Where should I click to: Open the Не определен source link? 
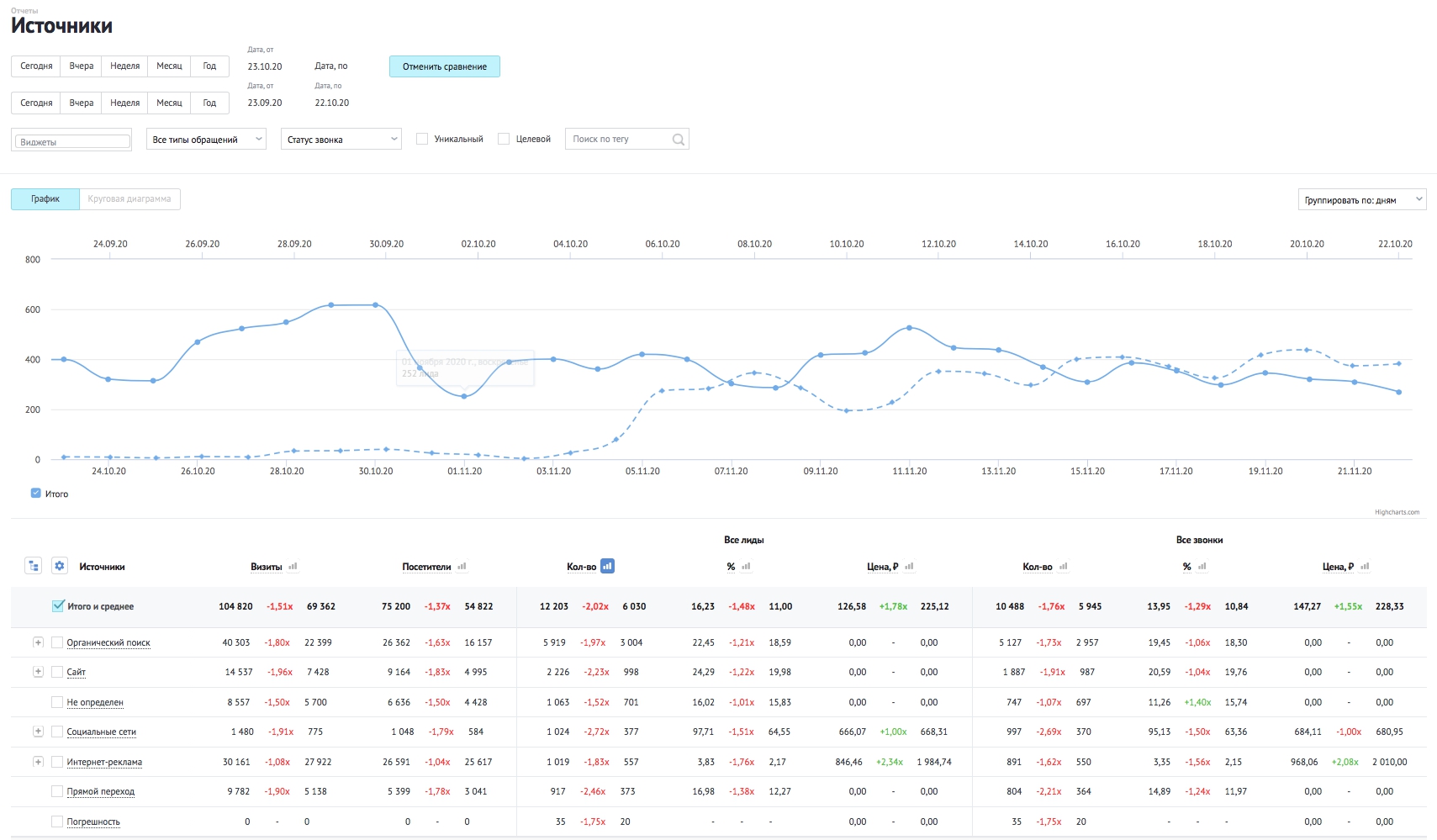coord(95,702)
